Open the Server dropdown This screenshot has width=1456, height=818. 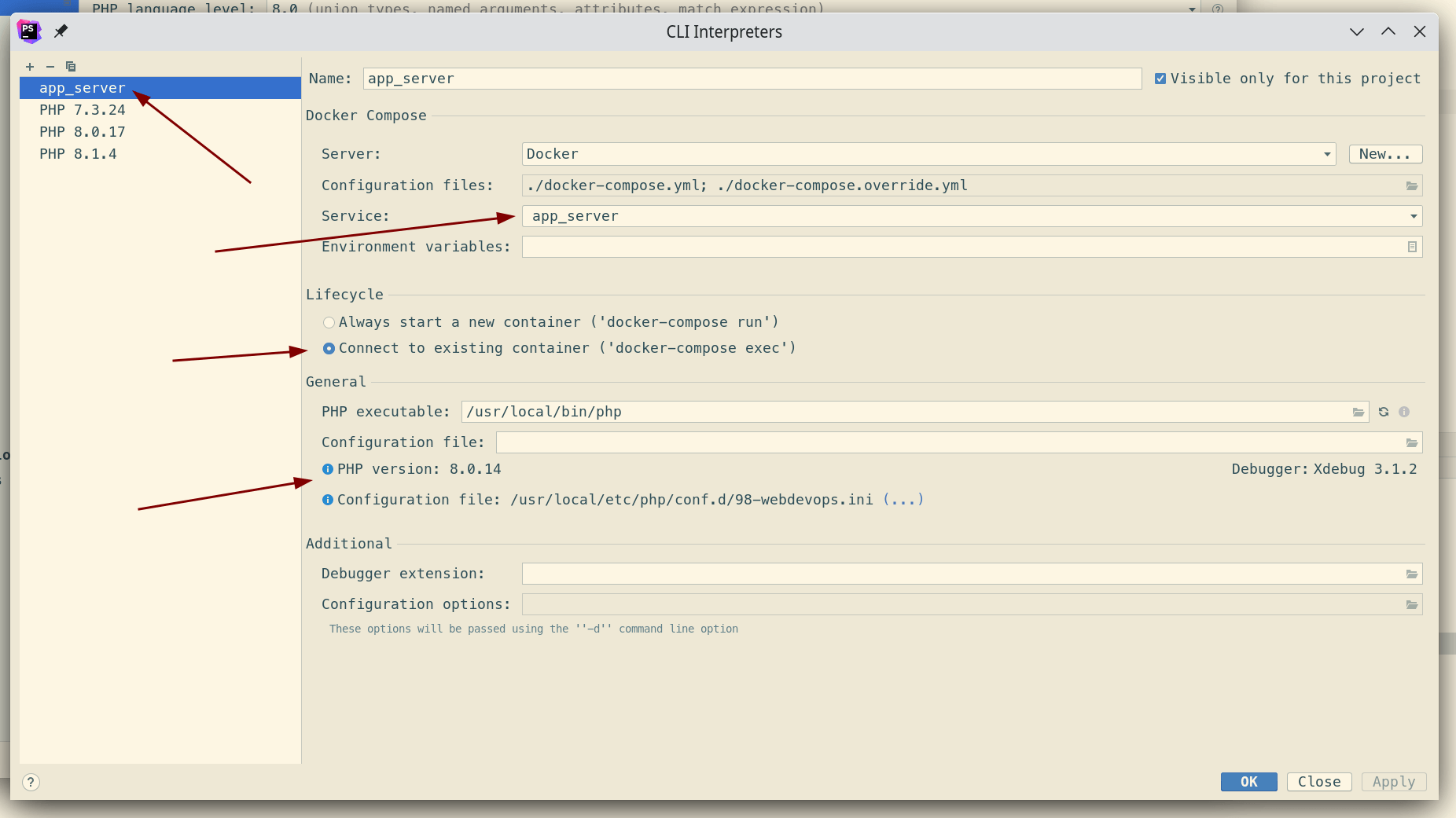(1326, 154)
